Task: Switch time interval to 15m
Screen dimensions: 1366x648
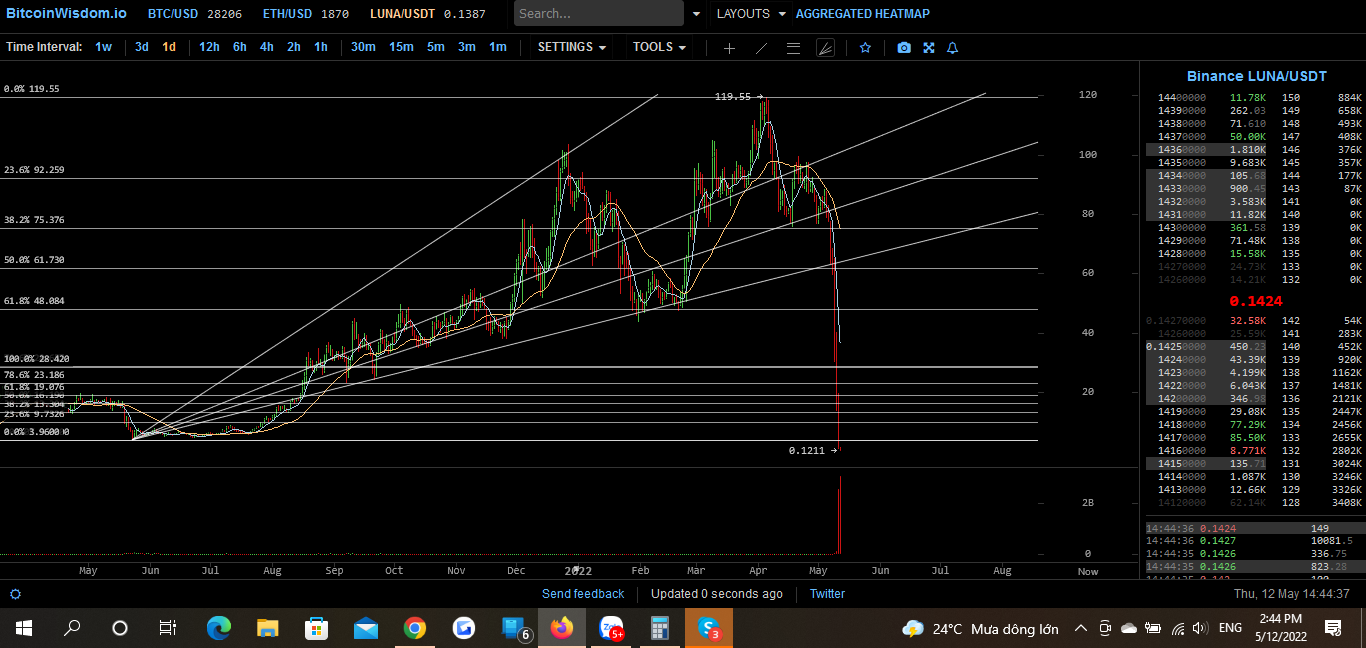Action: (x=401, y=47)
